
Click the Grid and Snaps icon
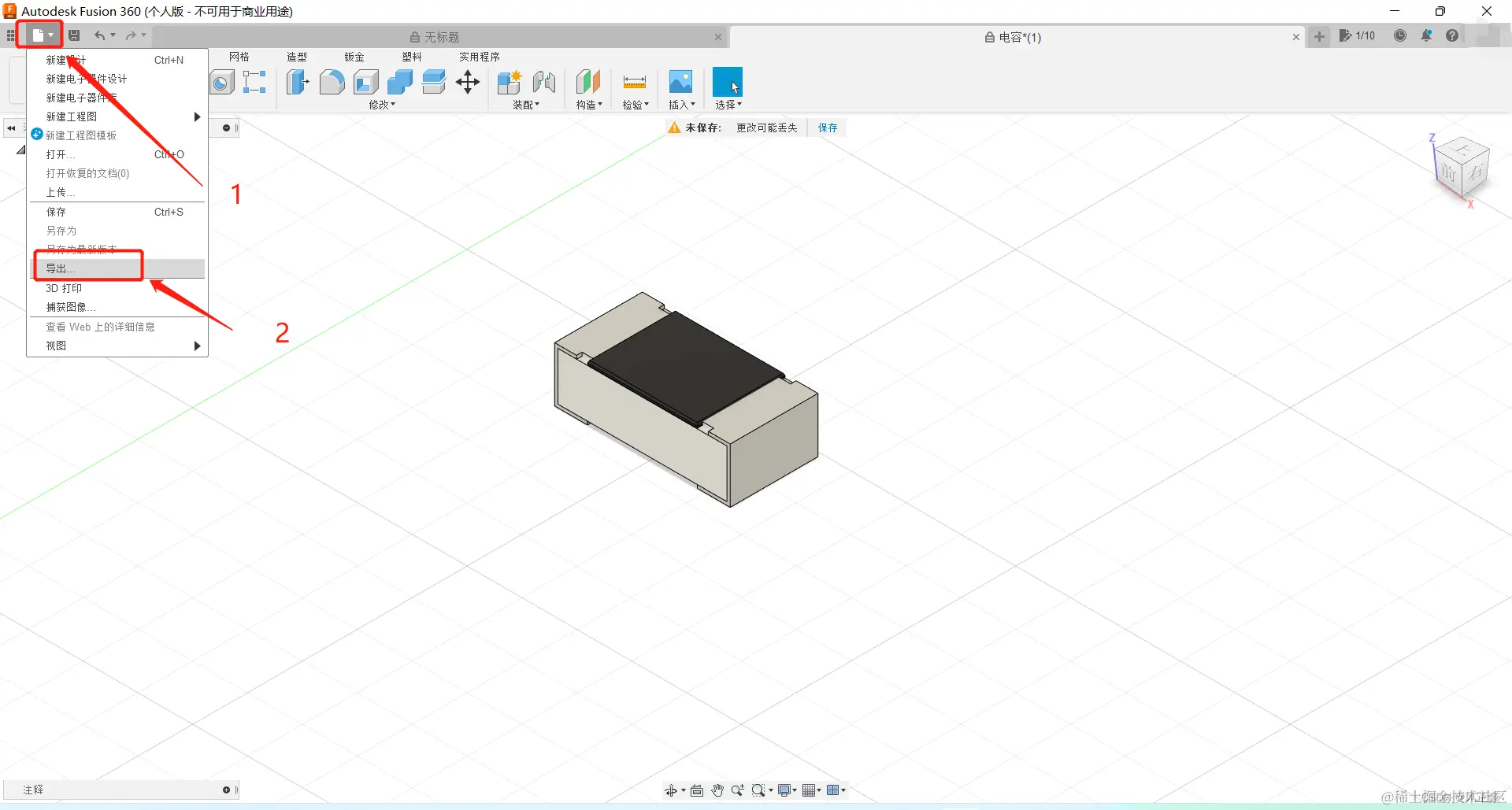(x=809, y=790)
